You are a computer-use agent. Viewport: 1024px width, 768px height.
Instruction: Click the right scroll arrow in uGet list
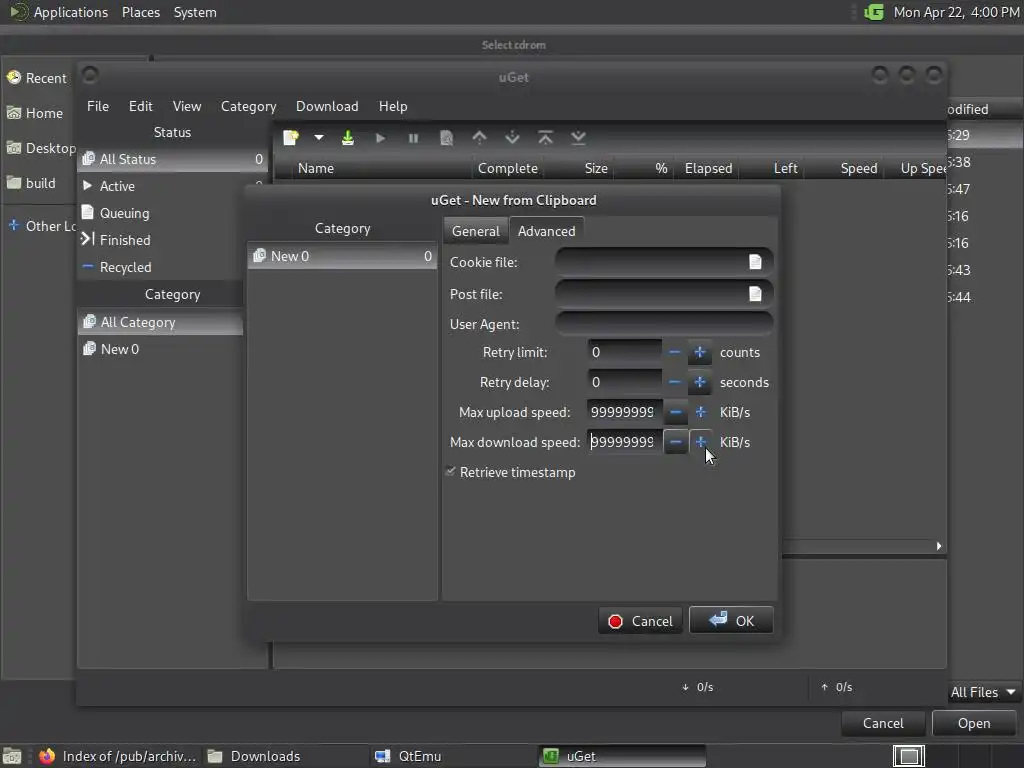click(938, 546)
